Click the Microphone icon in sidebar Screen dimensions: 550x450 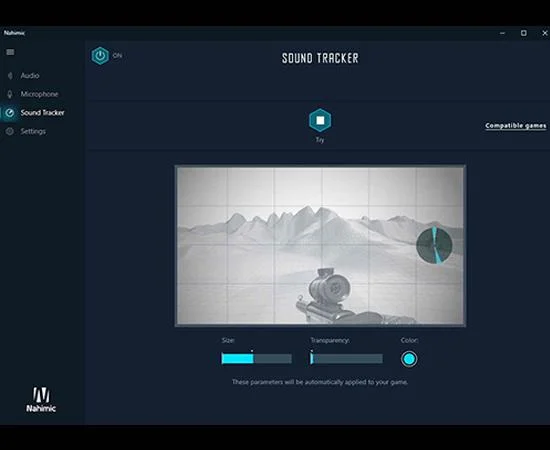[x=10, y=94]
